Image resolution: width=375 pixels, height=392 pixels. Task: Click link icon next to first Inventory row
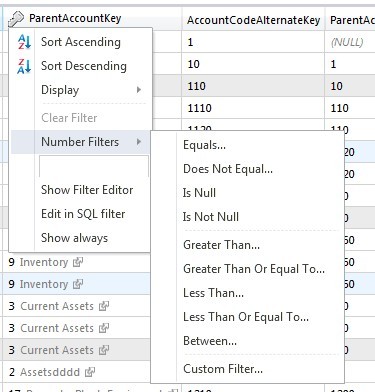click(78, 262)
